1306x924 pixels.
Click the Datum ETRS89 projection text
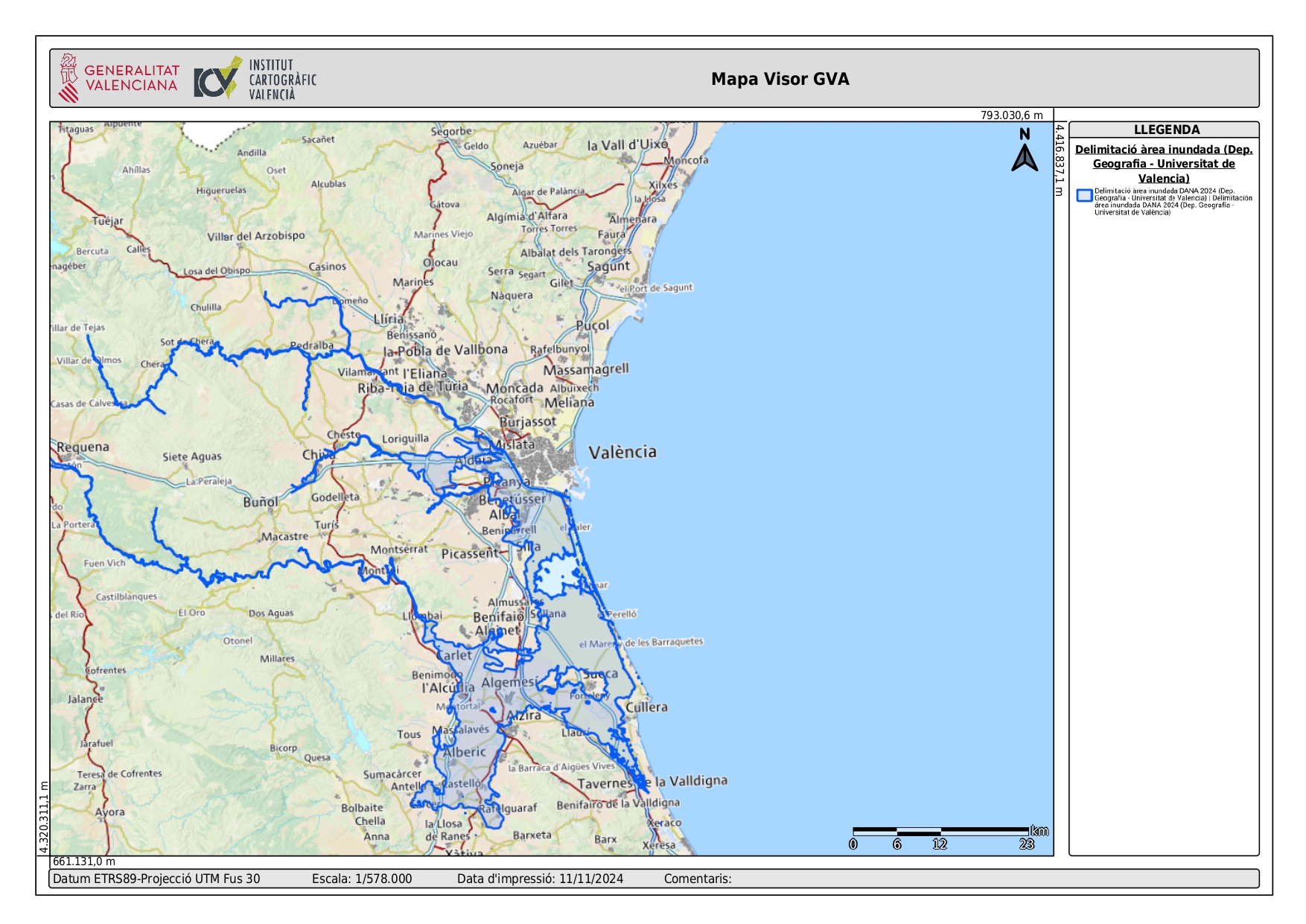156,879
